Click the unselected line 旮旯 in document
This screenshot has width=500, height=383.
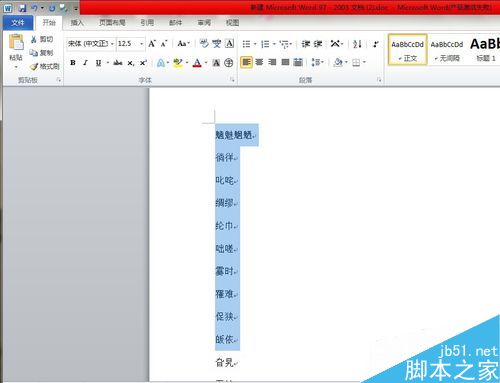(224, 362)
